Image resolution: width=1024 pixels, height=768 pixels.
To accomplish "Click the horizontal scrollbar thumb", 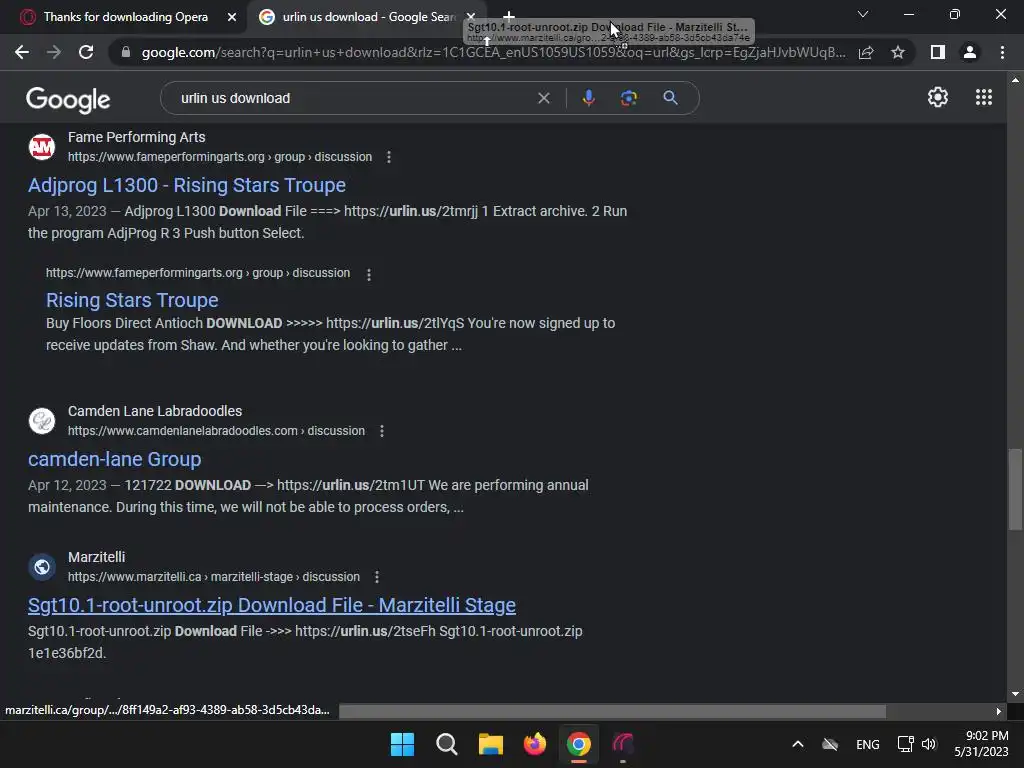I will pyautogui.click(x=613, y=711).
